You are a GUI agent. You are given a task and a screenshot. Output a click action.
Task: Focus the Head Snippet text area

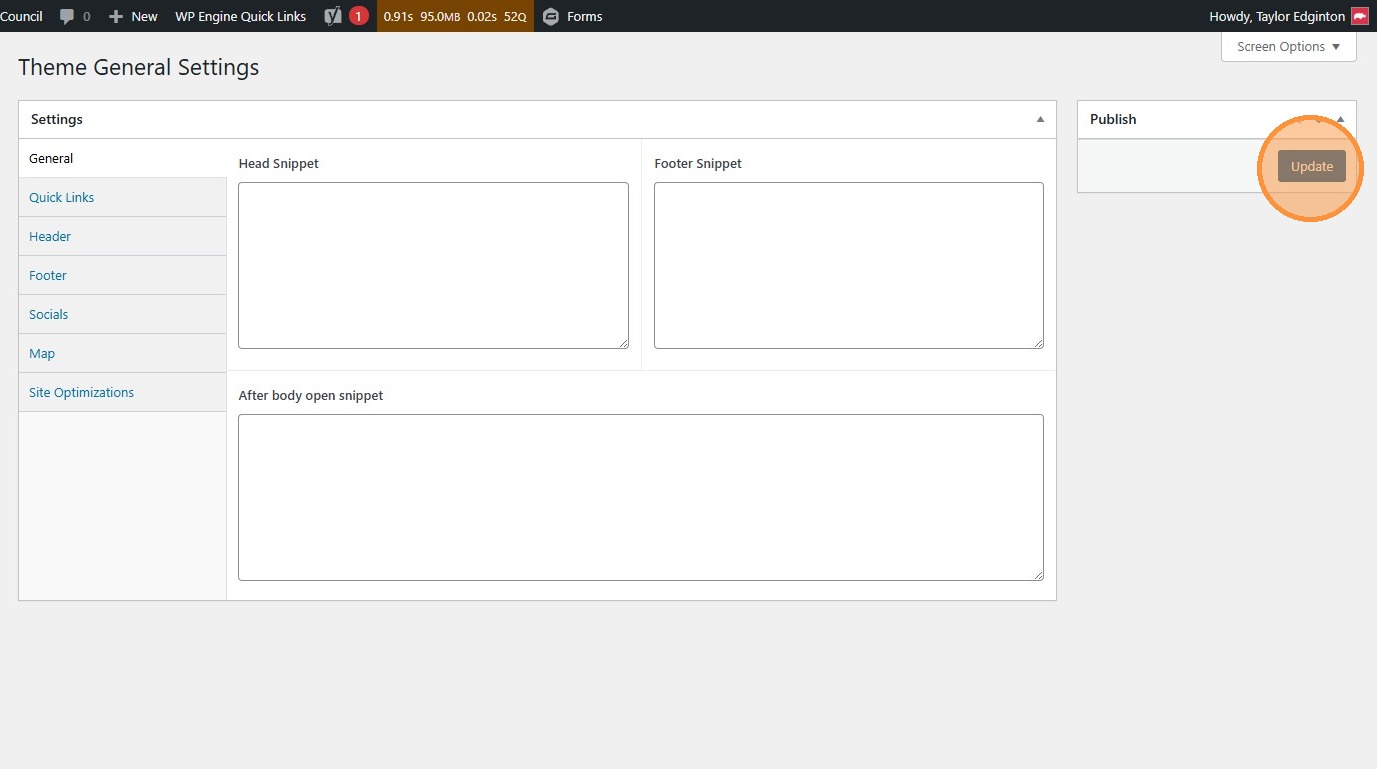tap(433, 265)
